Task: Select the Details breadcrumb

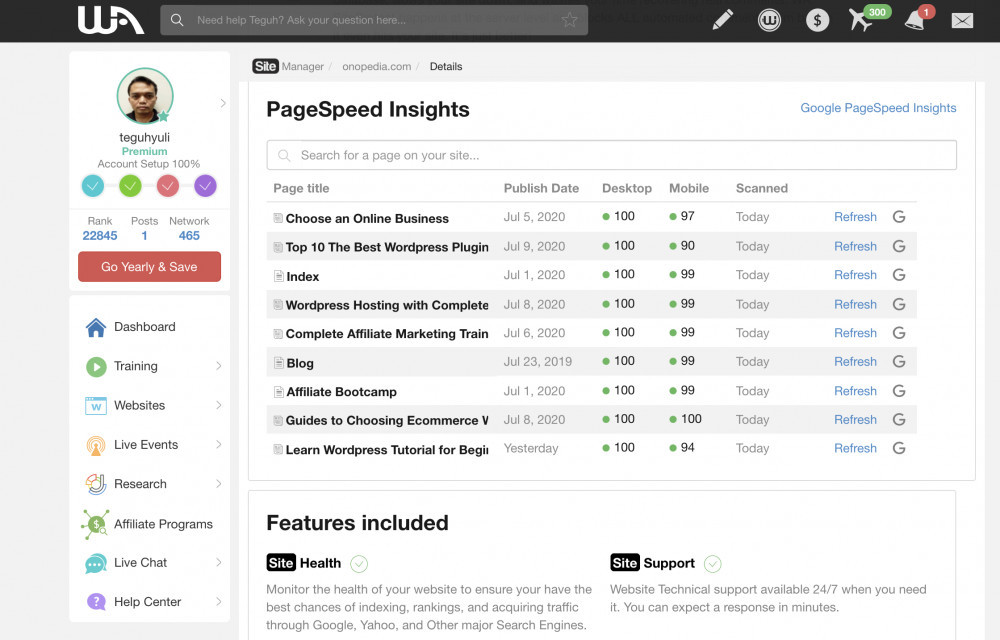Action: [x=446, y=66]
